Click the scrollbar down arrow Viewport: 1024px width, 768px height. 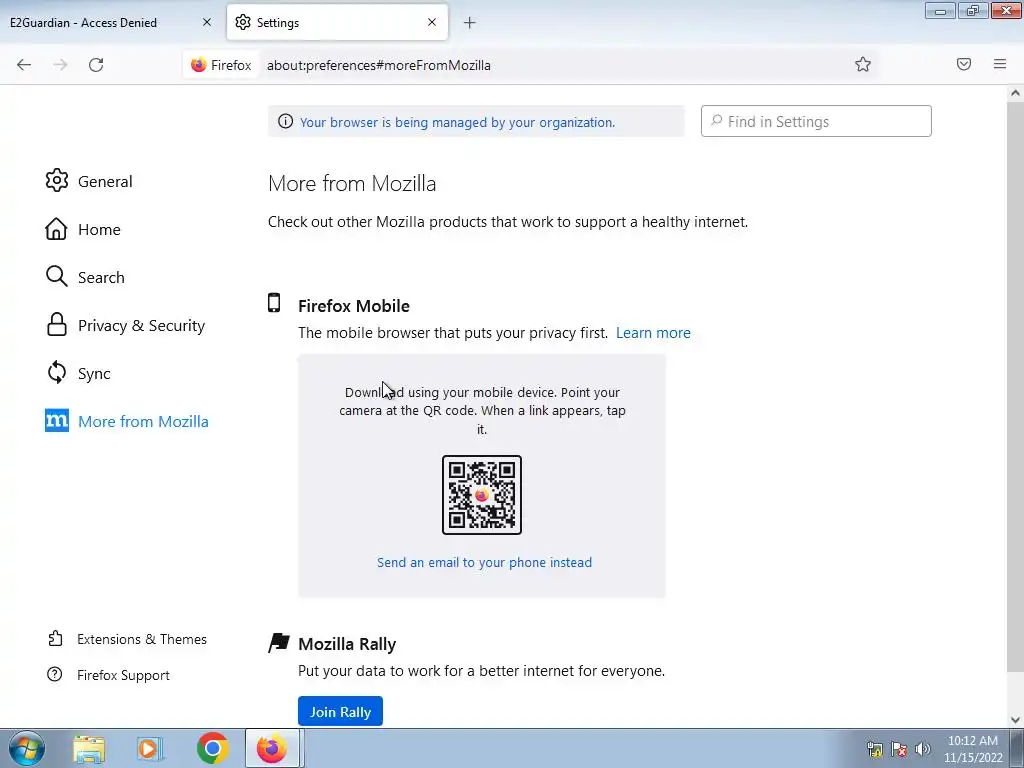1015,720
